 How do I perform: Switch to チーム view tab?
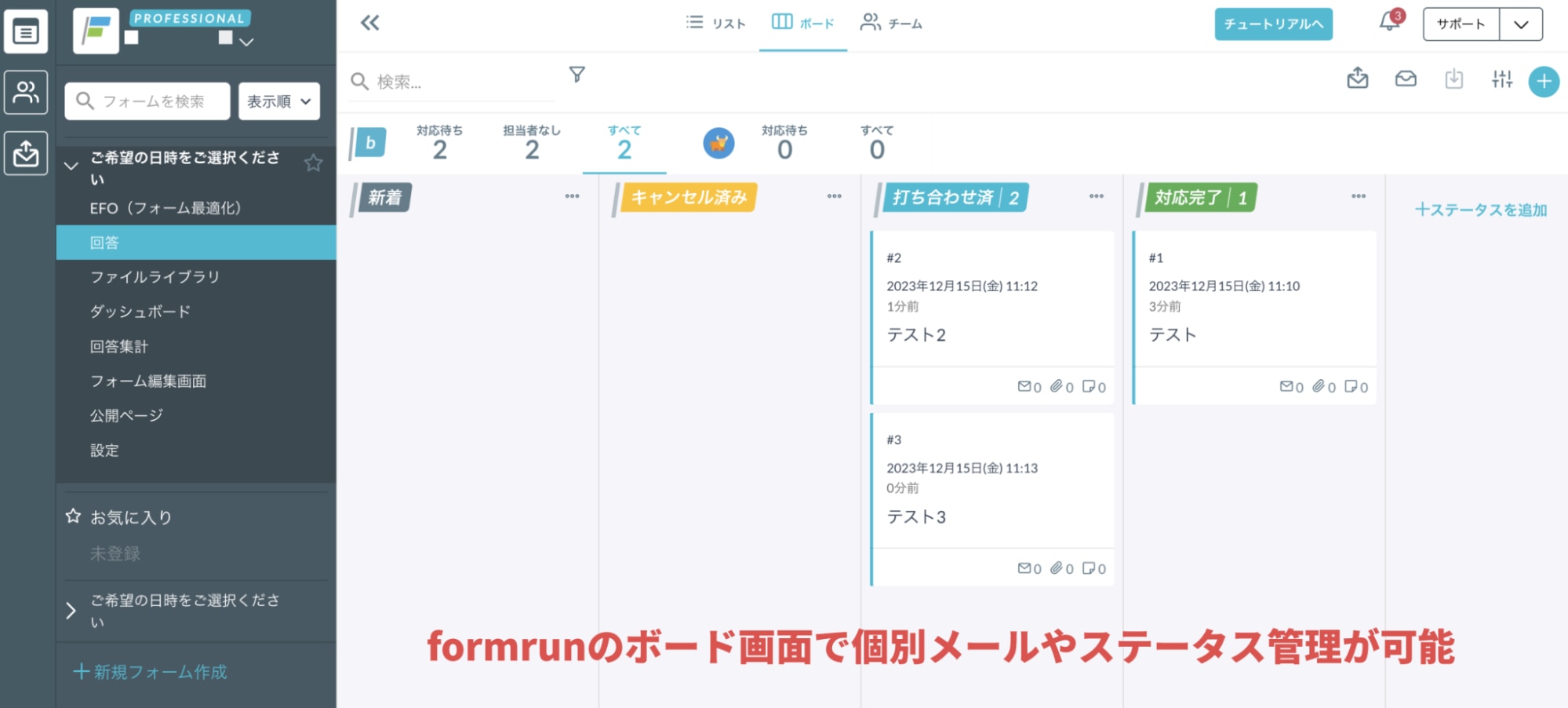coord(891,24)
